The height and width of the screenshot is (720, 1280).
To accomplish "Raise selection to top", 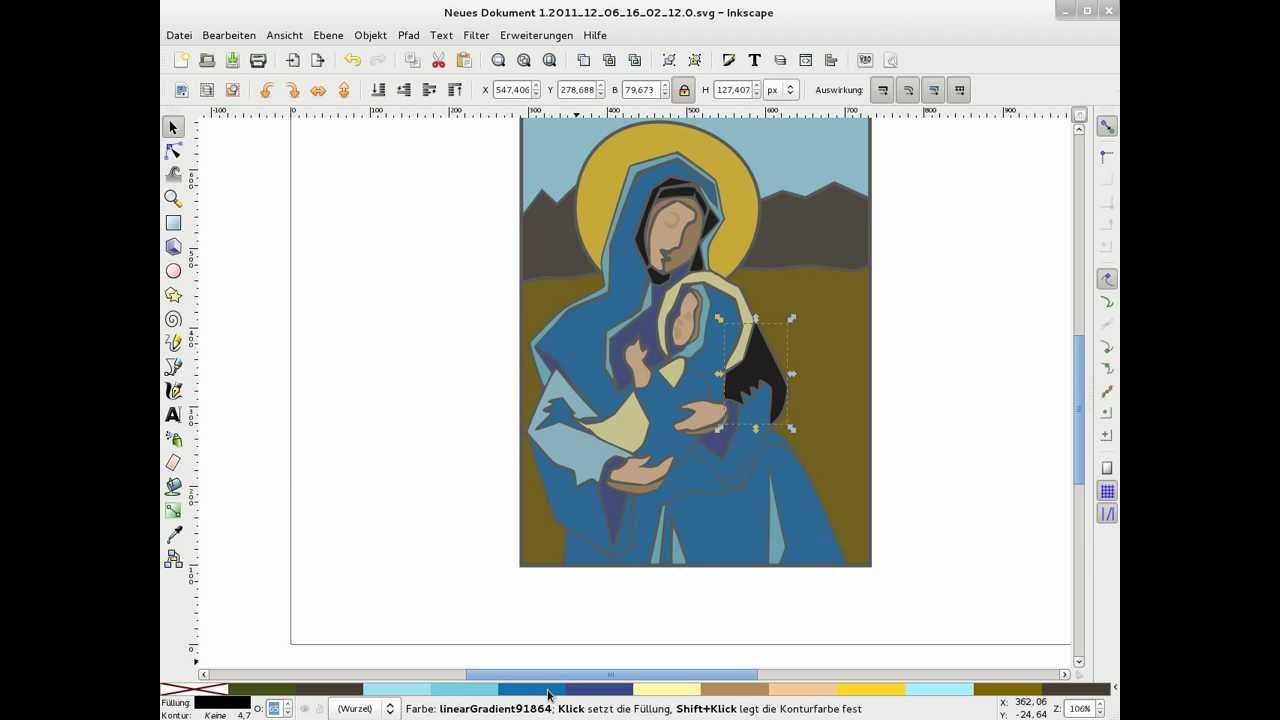I will (x=455, y=90).
